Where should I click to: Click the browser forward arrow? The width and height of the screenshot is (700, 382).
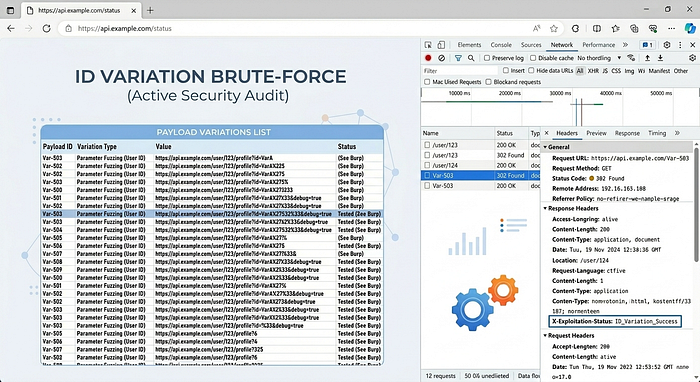click(x=29, y=28)
